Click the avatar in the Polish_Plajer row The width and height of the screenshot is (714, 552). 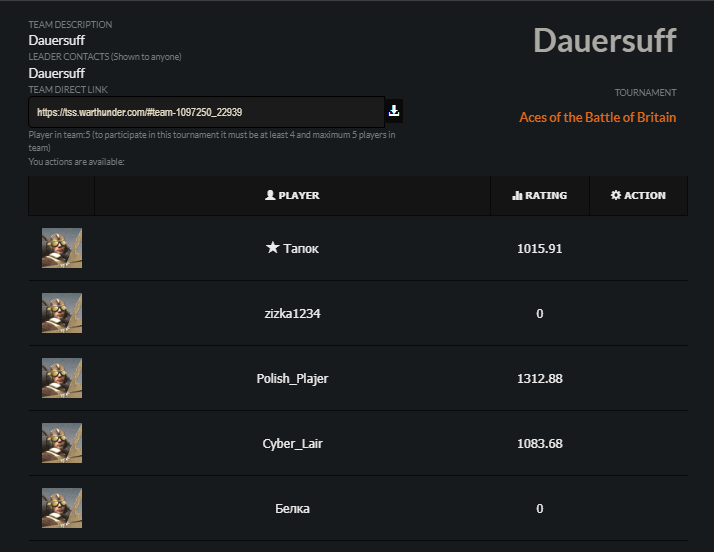pyautogui.click(x=62, y=378)
